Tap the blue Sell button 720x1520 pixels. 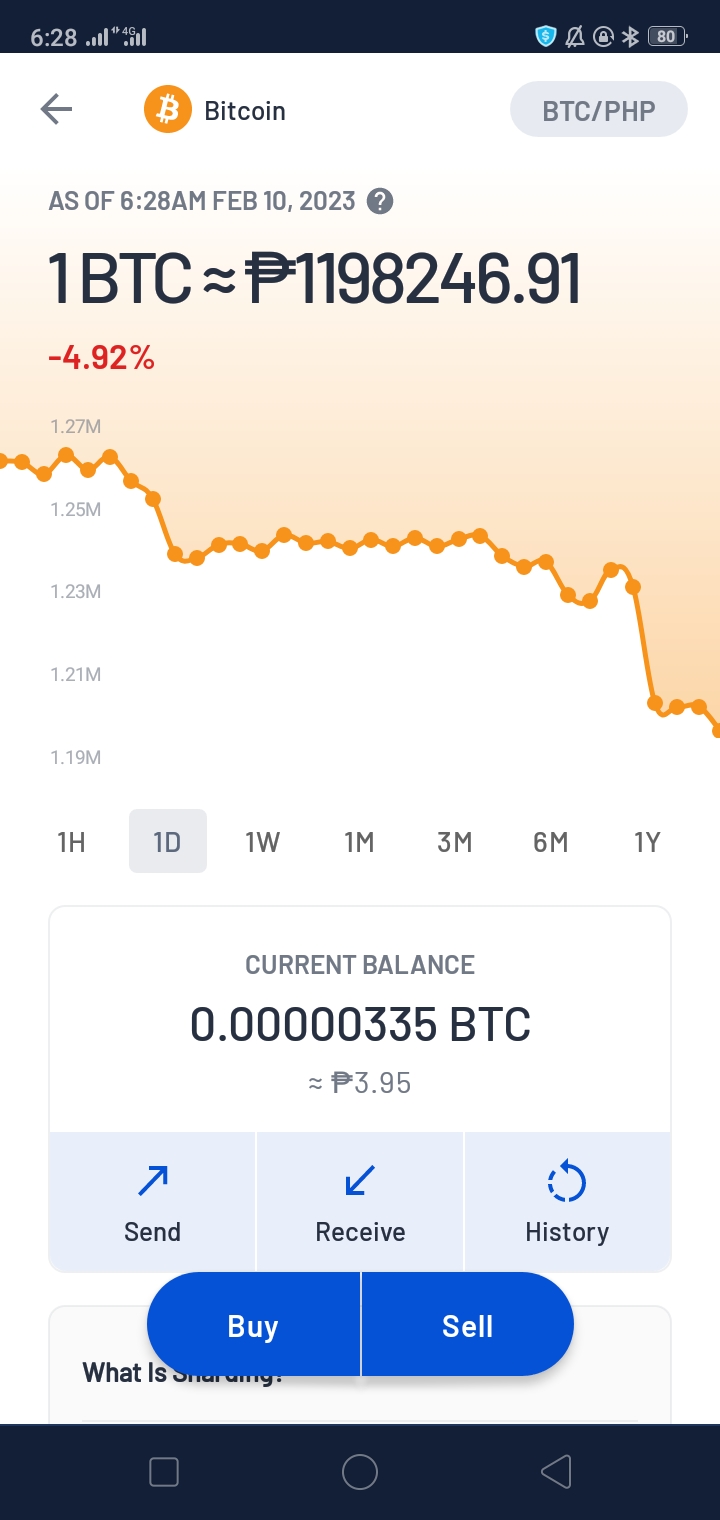[468, 1325]
